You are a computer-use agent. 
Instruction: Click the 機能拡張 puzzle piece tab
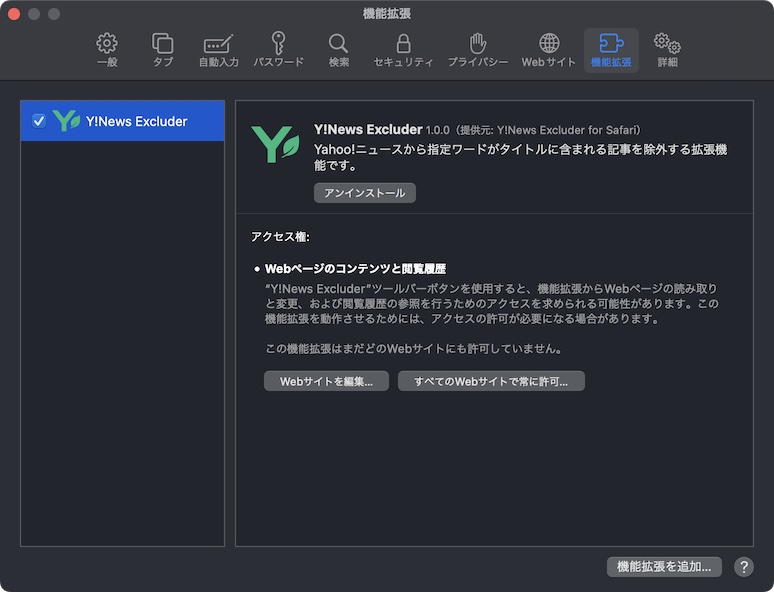click(611, 50)
